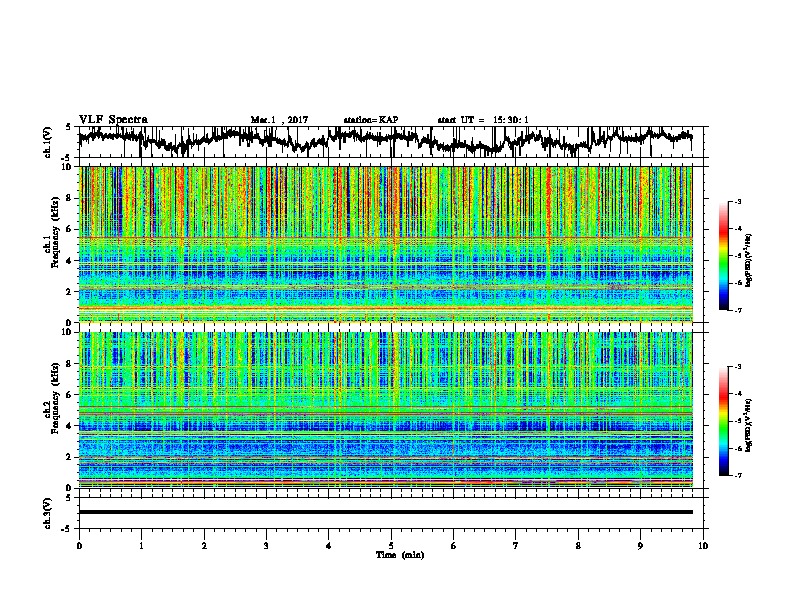Click time axis tick label "7"
792x612 pixels.
click(x=516, y=546)
